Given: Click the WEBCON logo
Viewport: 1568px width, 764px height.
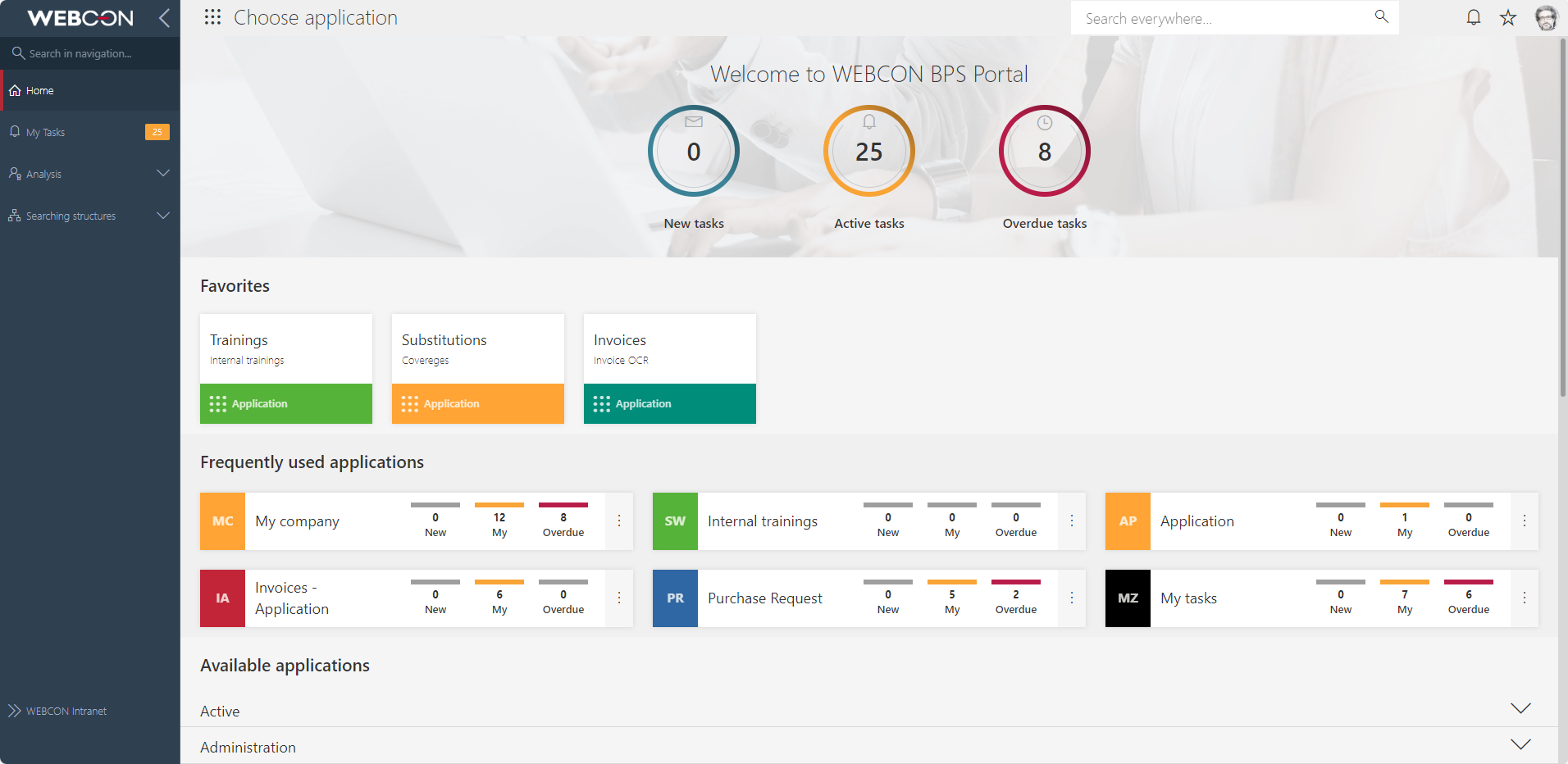Looking at the screenshot, I should [x=80, y=18].
